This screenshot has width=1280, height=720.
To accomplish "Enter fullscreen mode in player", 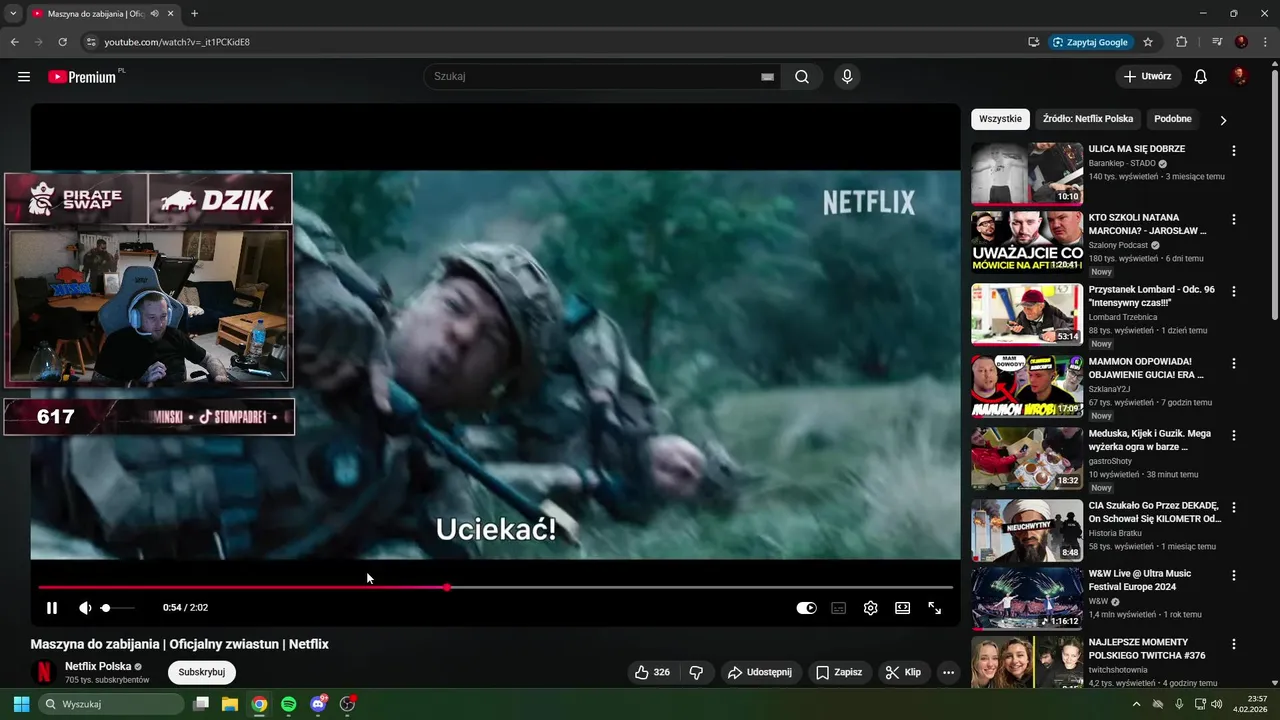I will point(934,608).
